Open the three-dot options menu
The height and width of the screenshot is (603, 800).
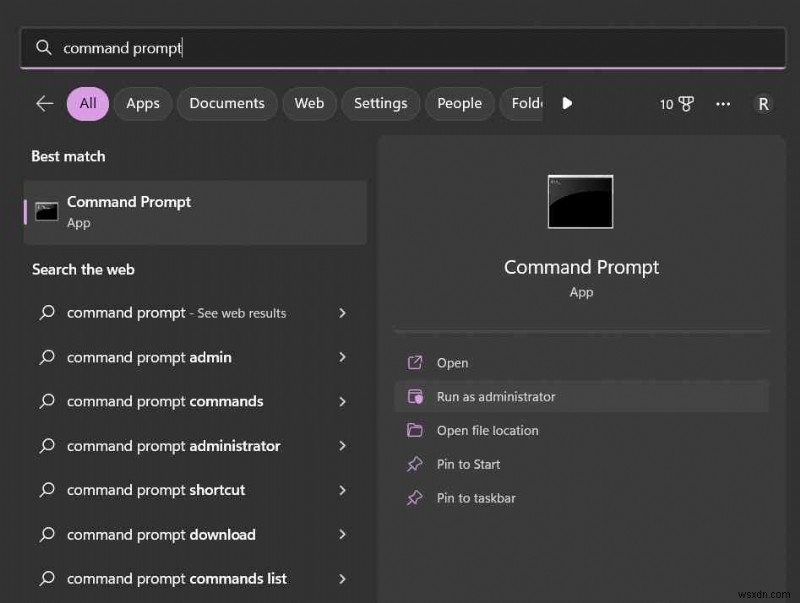coord(722,103)
